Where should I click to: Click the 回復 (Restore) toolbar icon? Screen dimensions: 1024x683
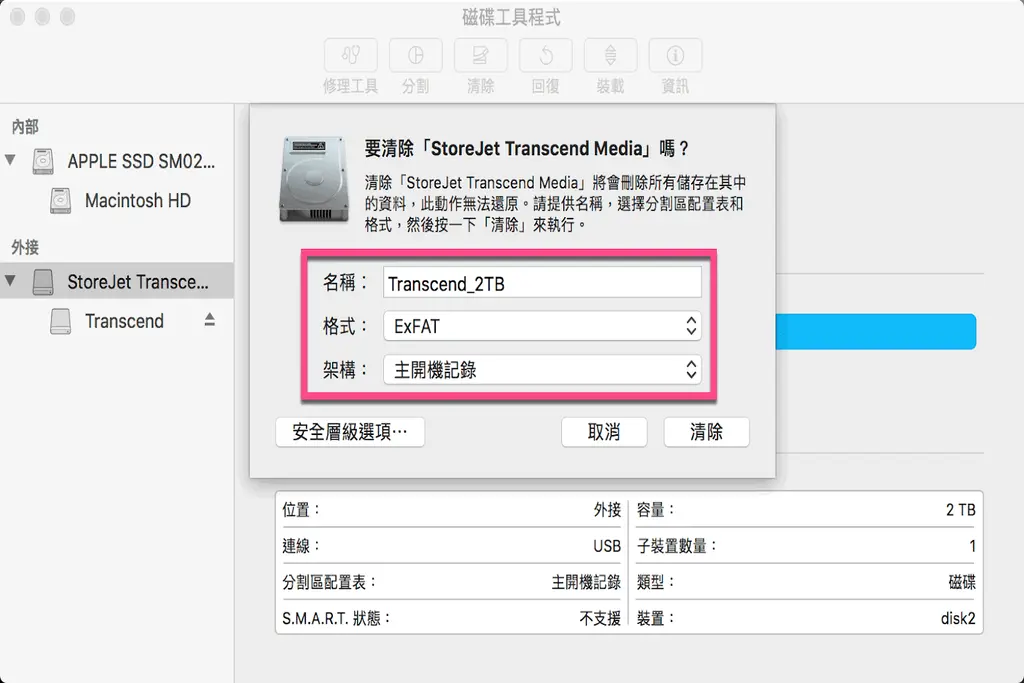(545, 55)
